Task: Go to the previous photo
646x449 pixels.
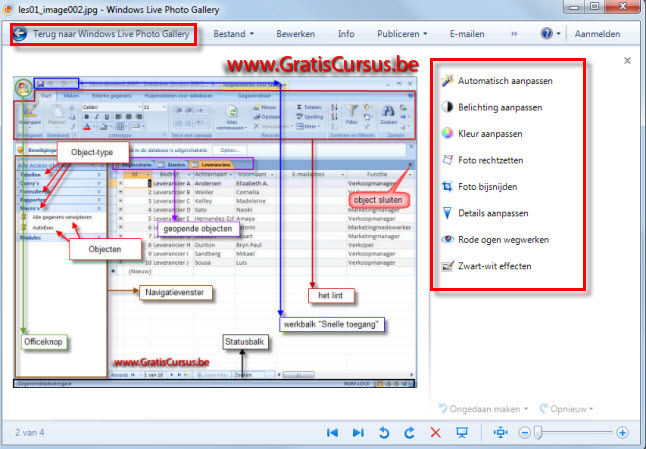Action: click(332, 432)
